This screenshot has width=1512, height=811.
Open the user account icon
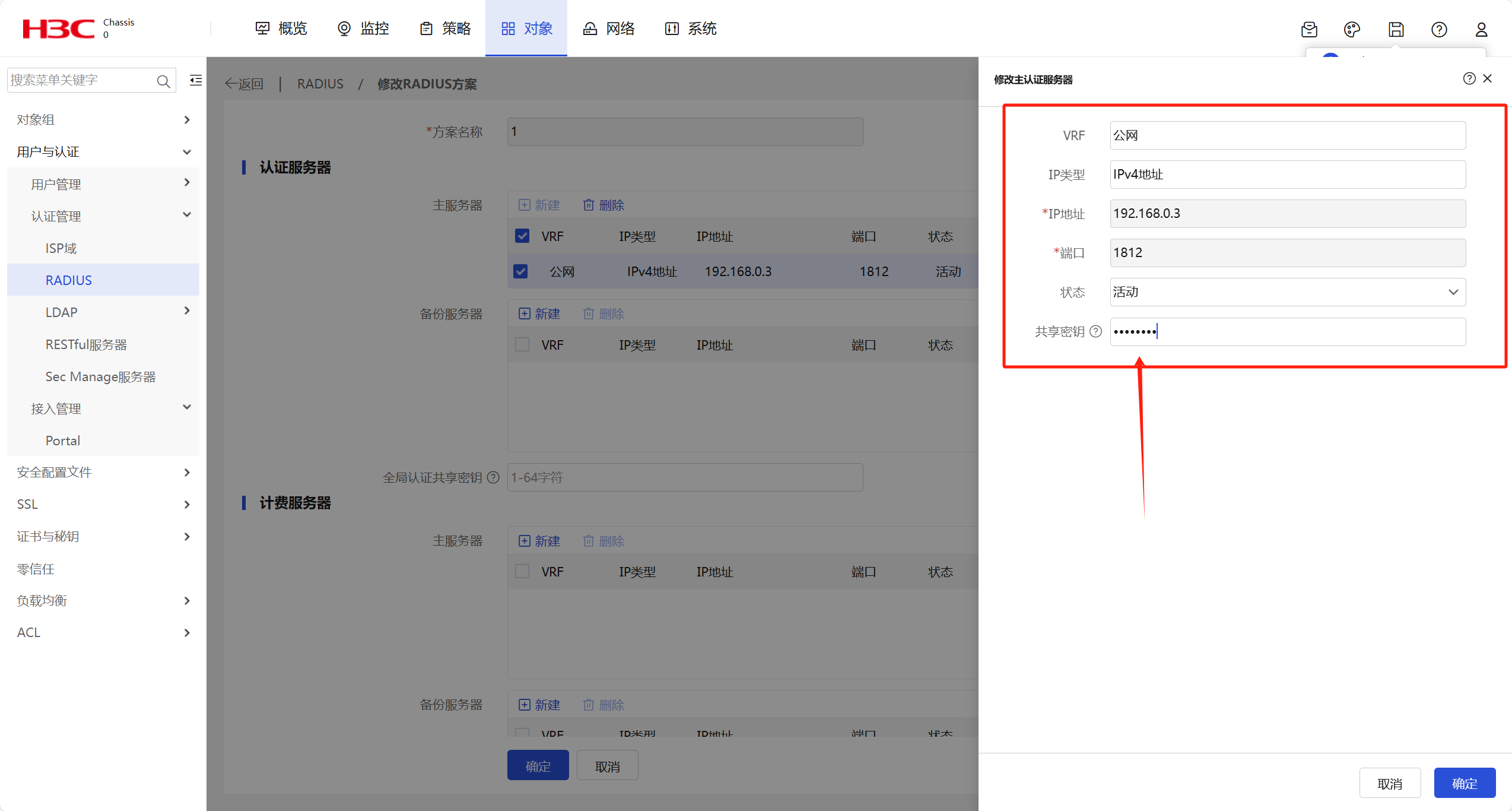tap(1482, 29)
